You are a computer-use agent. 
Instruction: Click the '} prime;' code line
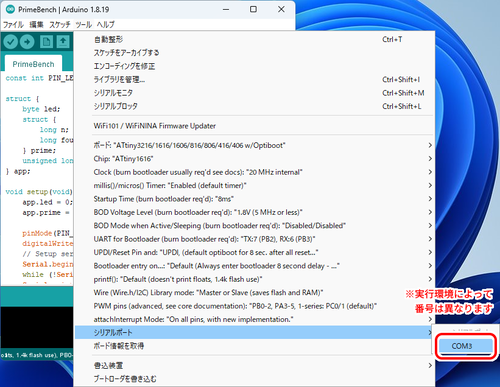click(x=39, y=150)
